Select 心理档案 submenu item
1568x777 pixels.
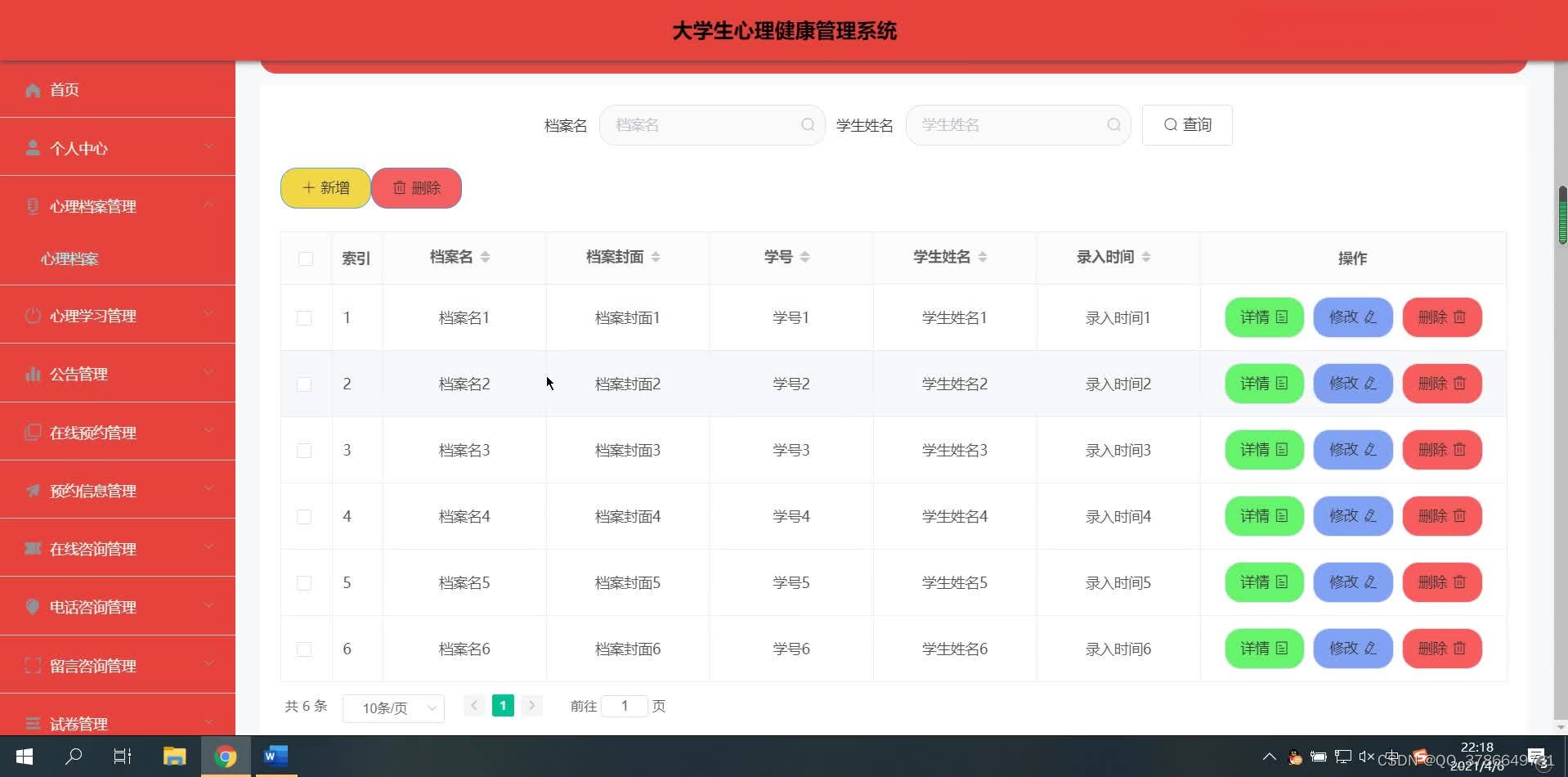[x=69, y=258]
